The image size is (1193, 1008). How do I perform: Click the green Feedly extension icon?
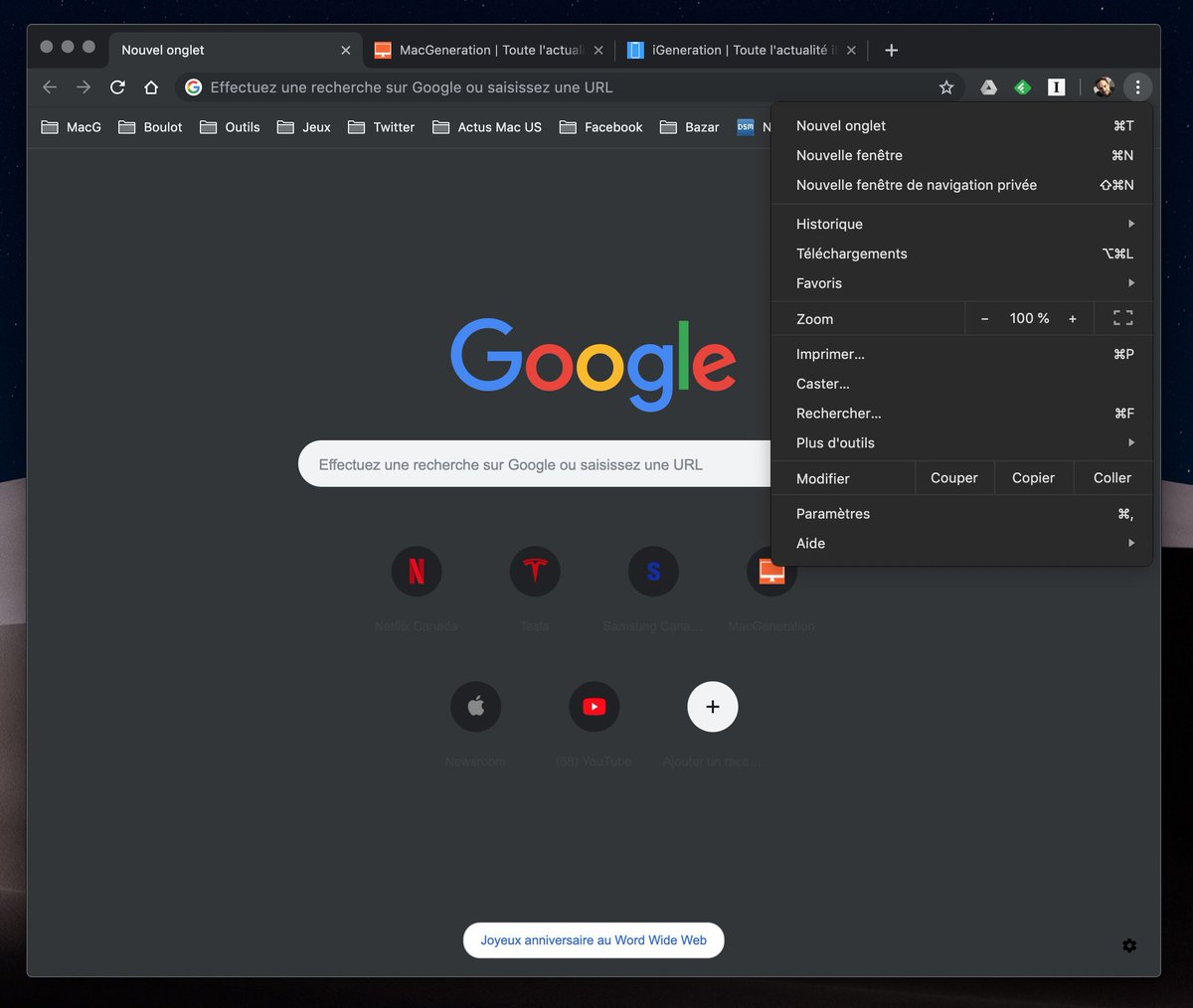[x=1022, y=87]
